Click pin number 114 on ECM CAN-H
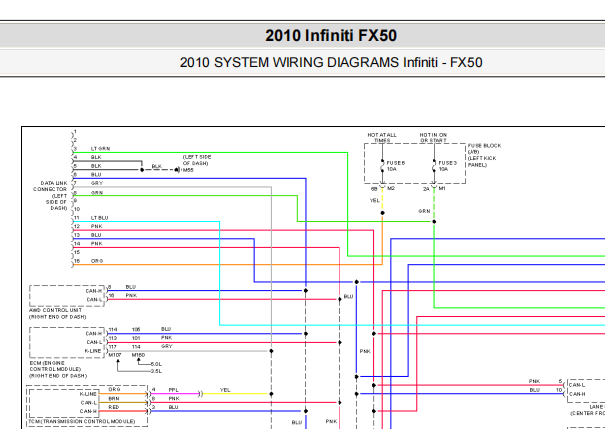Viewport: 605px width, 429px height. (113, 330)
